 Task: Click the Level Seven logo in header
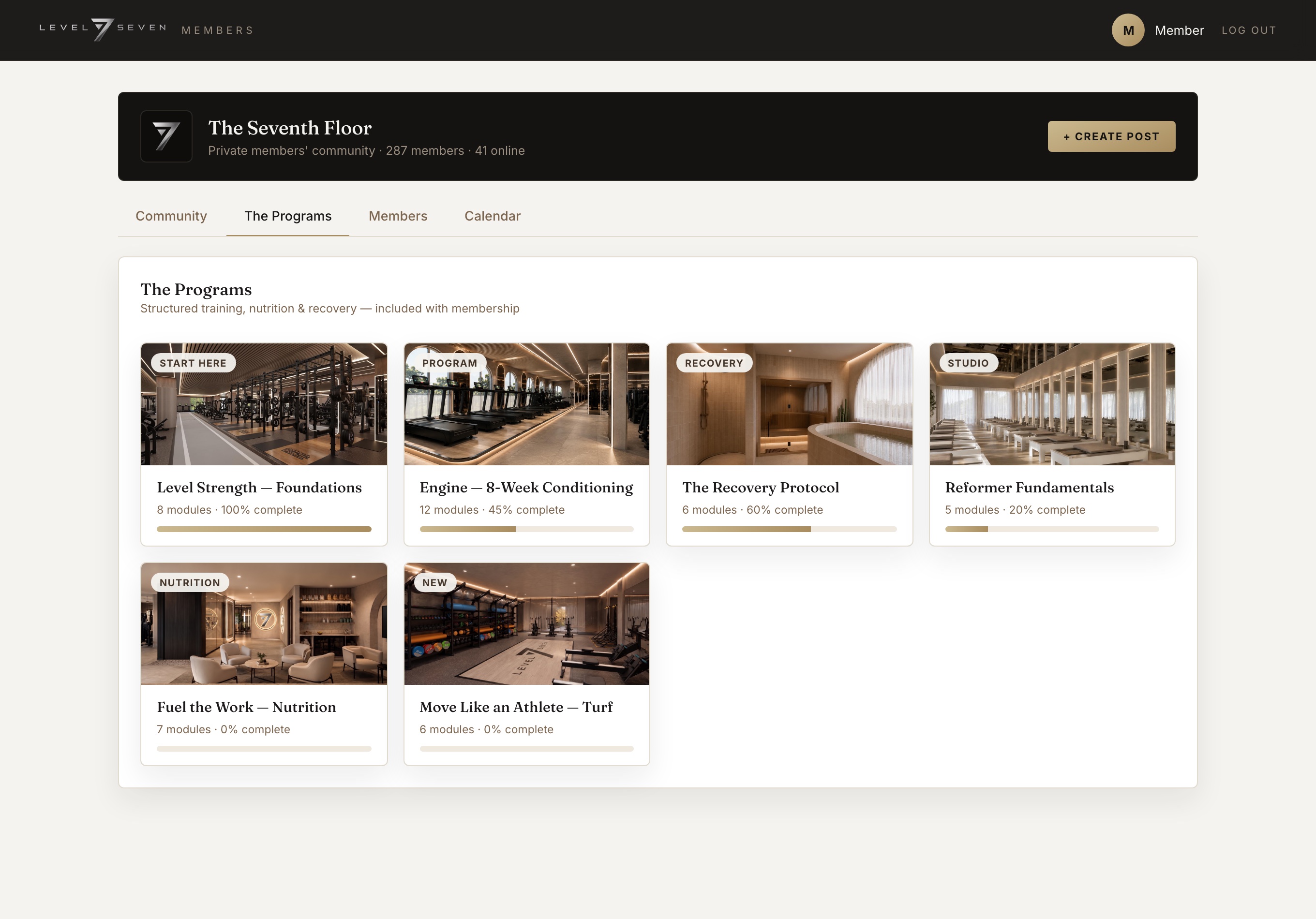click(x=103, y=29)
